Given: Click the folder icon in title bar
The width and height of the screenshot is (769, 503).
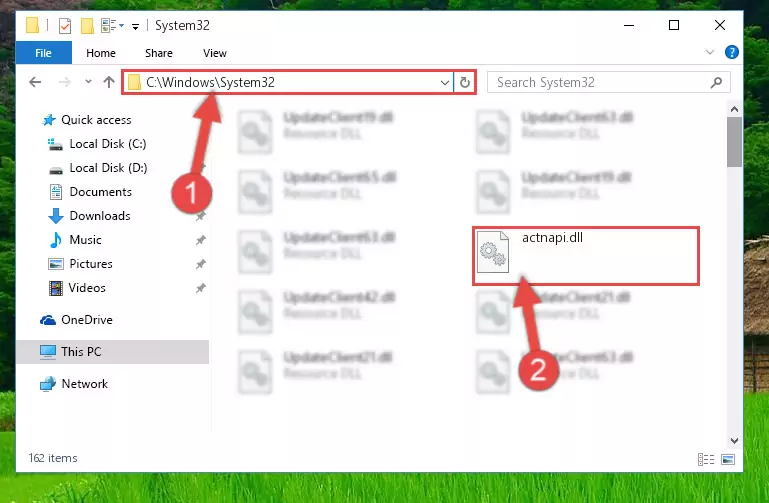Looking at the screenshot, I should (x=32, y=25).
